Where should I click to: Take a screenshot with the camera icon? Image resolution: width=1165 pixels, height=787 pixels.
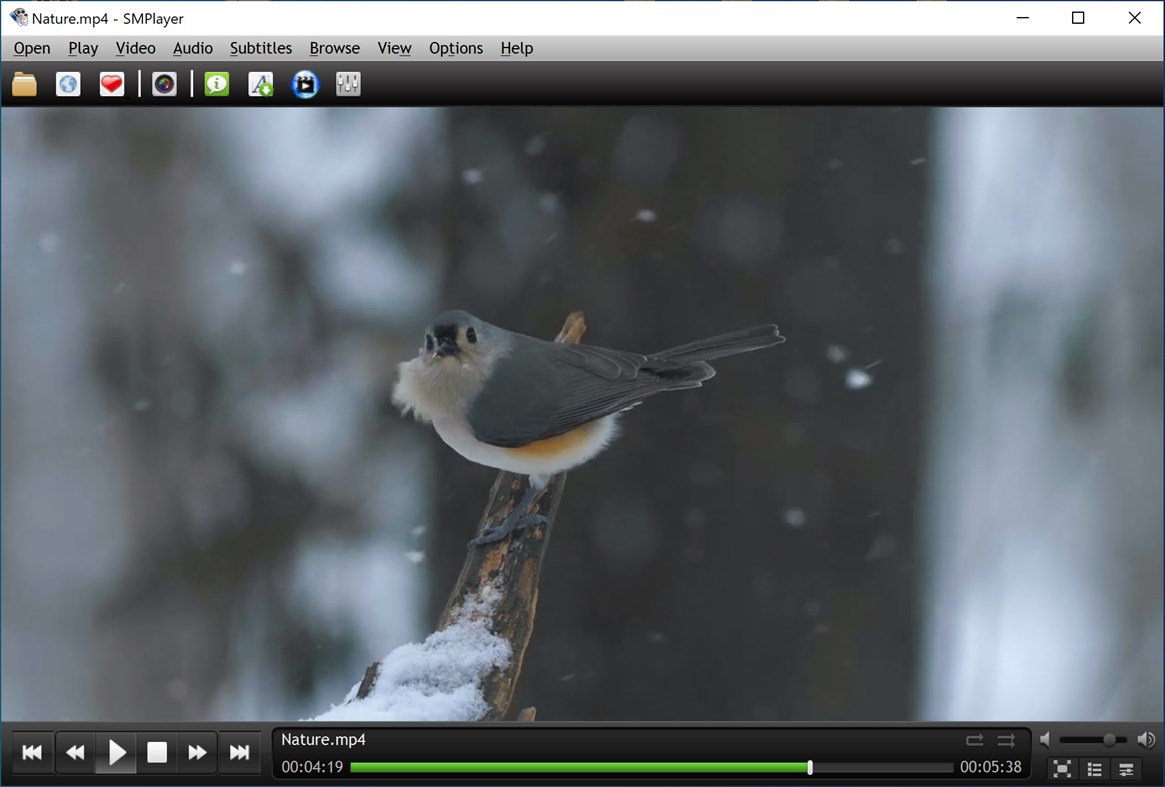point(164,84)
